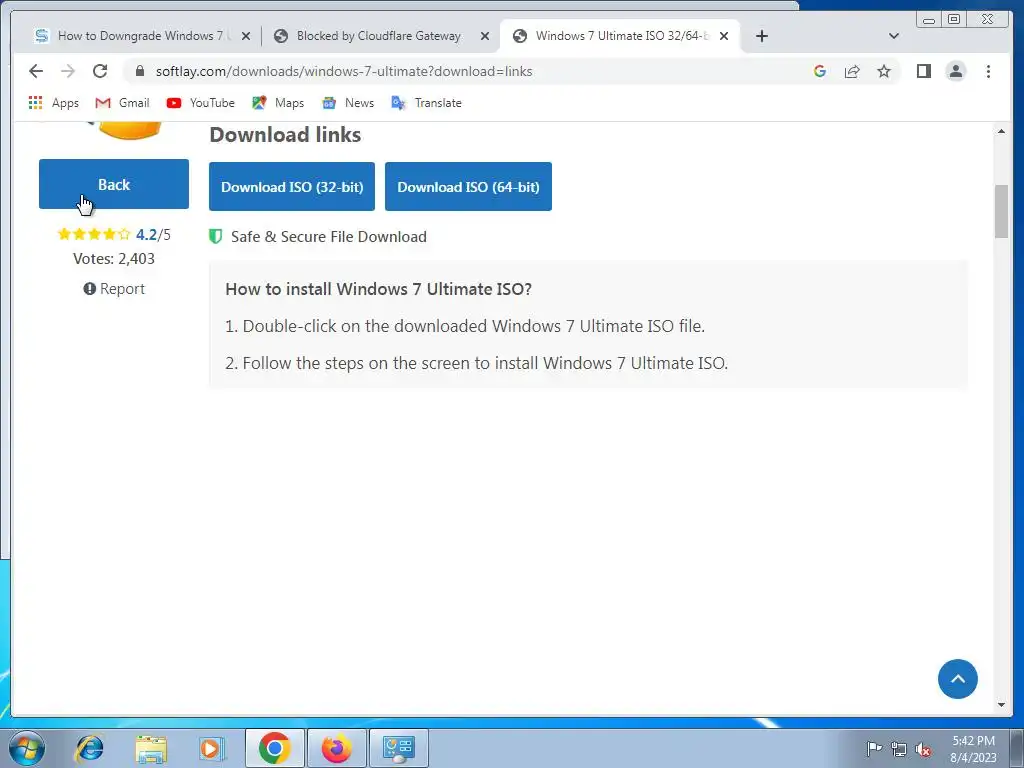Image resolution: width=1024 pixels, height=768 pixels.
Task: Open the Windows Start menu
Action: point(27,748)
